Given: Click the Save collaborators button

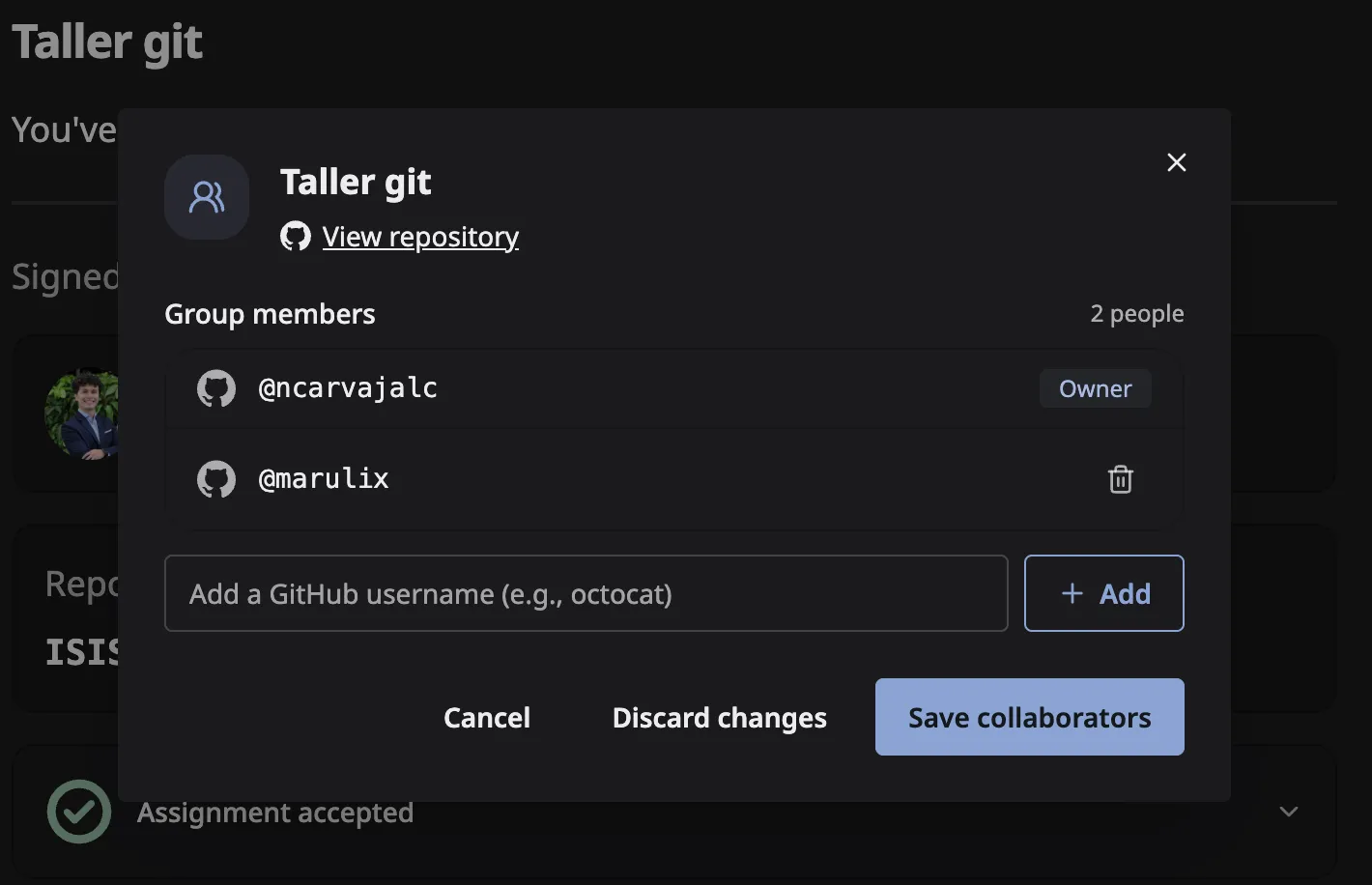Looking at the screenshot, I should (1029, 717).
